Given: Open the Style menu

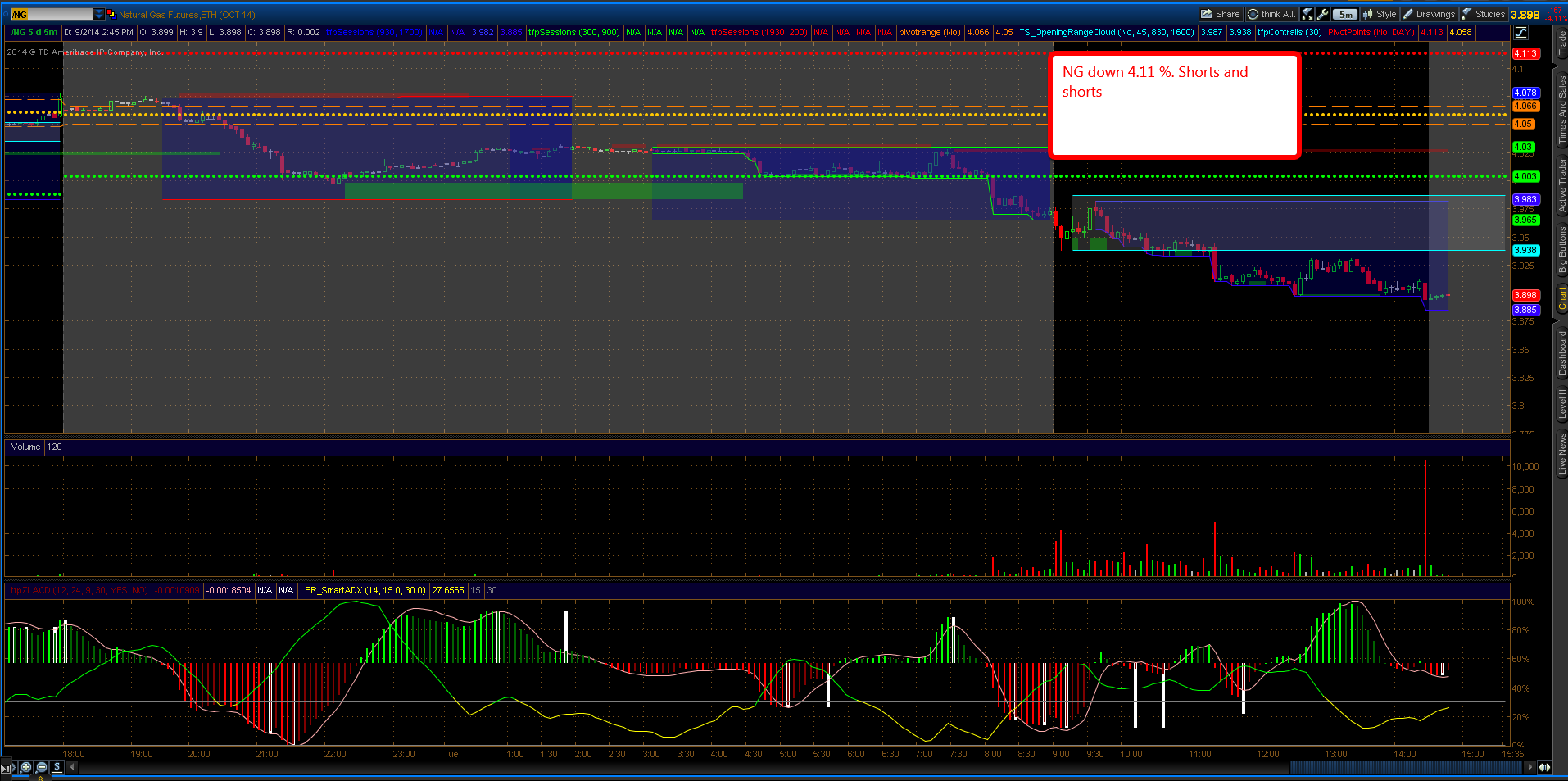Looking at the screenshot, I should pos(1380,14).
